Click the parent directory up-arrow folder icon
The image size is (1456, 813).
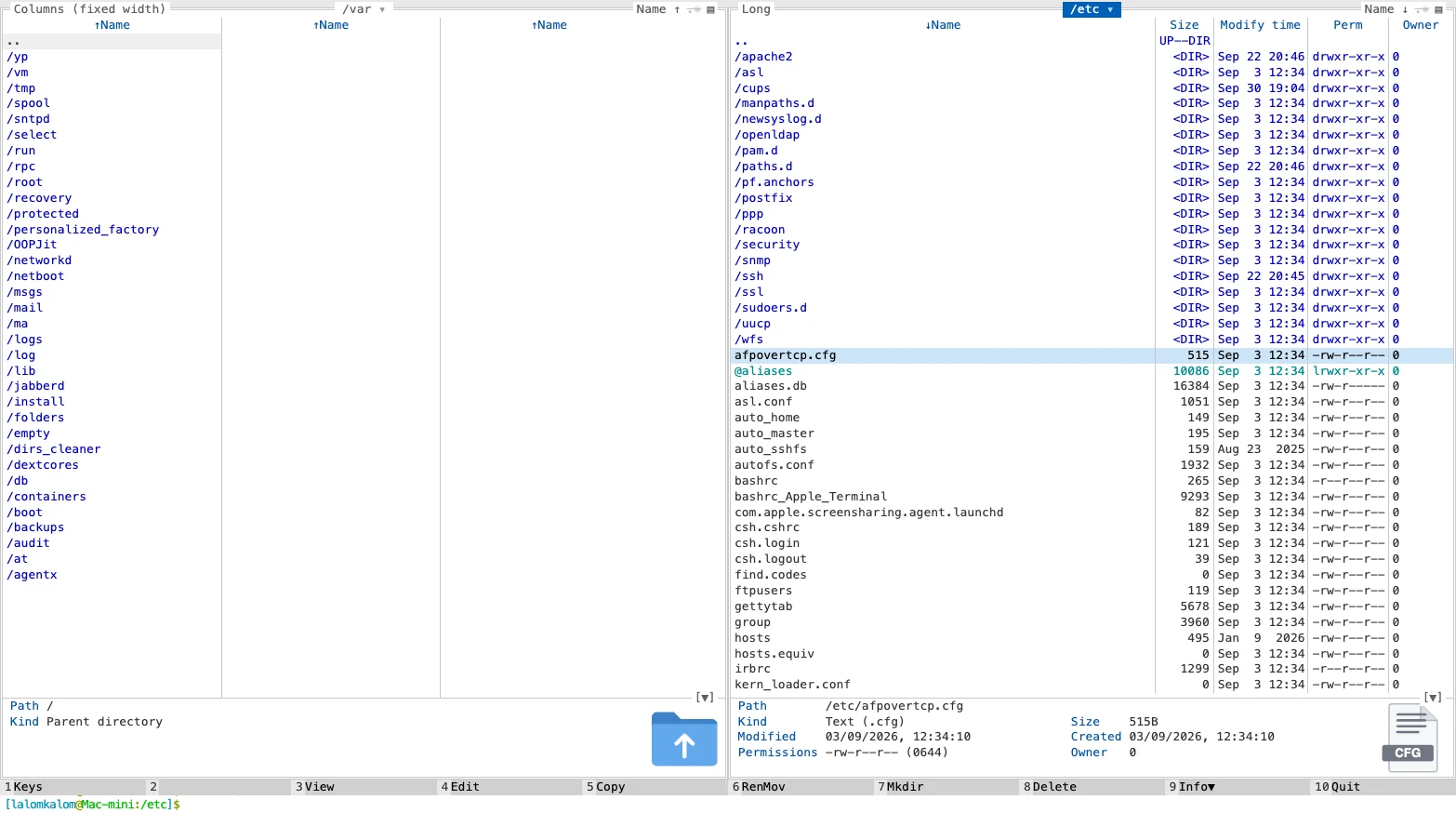click(x=684, y=739)
